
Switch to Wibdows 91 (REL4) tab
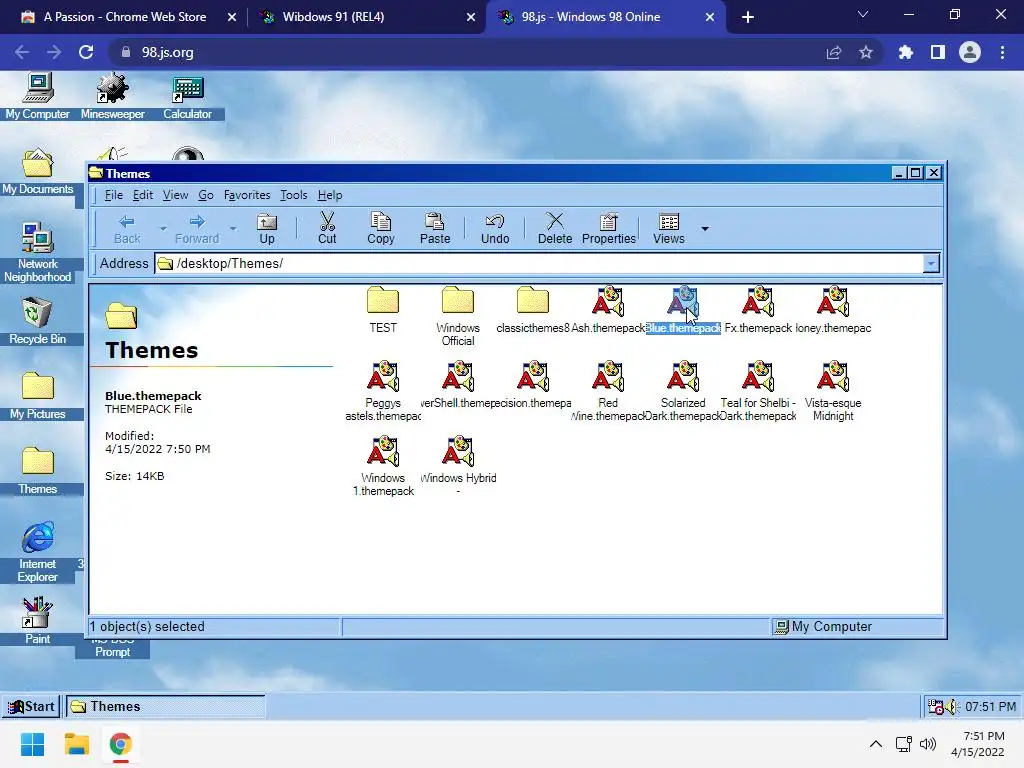[x=366, y=17]
